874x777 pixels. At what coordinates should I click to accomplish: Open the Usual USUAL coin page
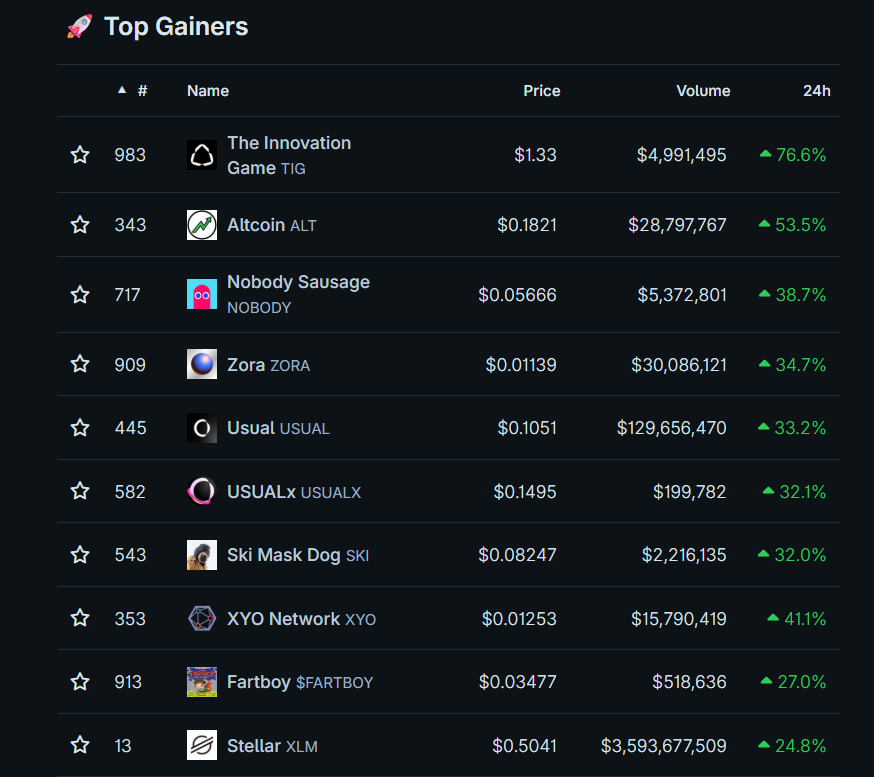point(278,428)
